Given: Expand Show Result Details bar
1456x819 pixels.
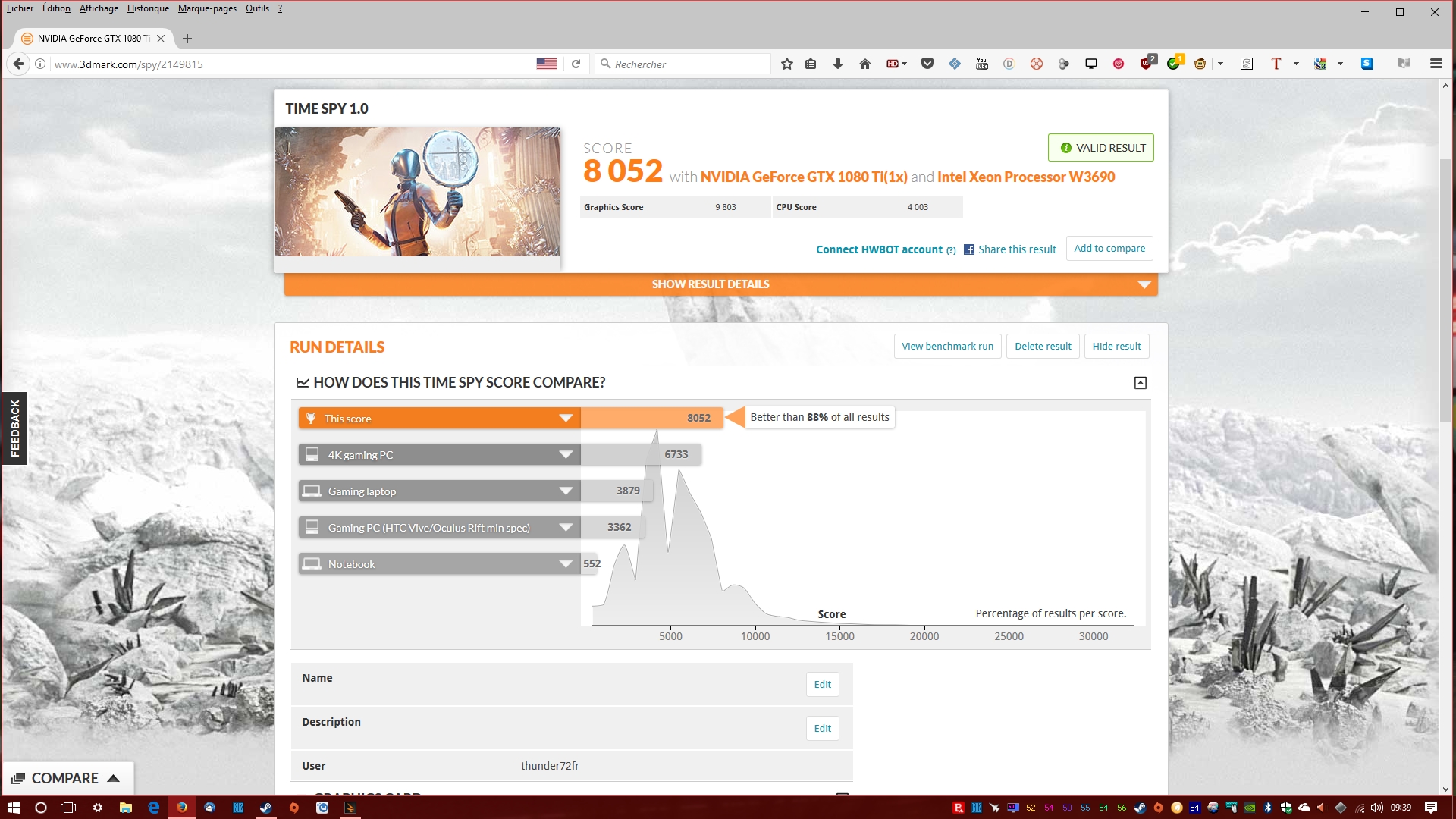Looking at the screenshot, I should click(x=721, y=284).
